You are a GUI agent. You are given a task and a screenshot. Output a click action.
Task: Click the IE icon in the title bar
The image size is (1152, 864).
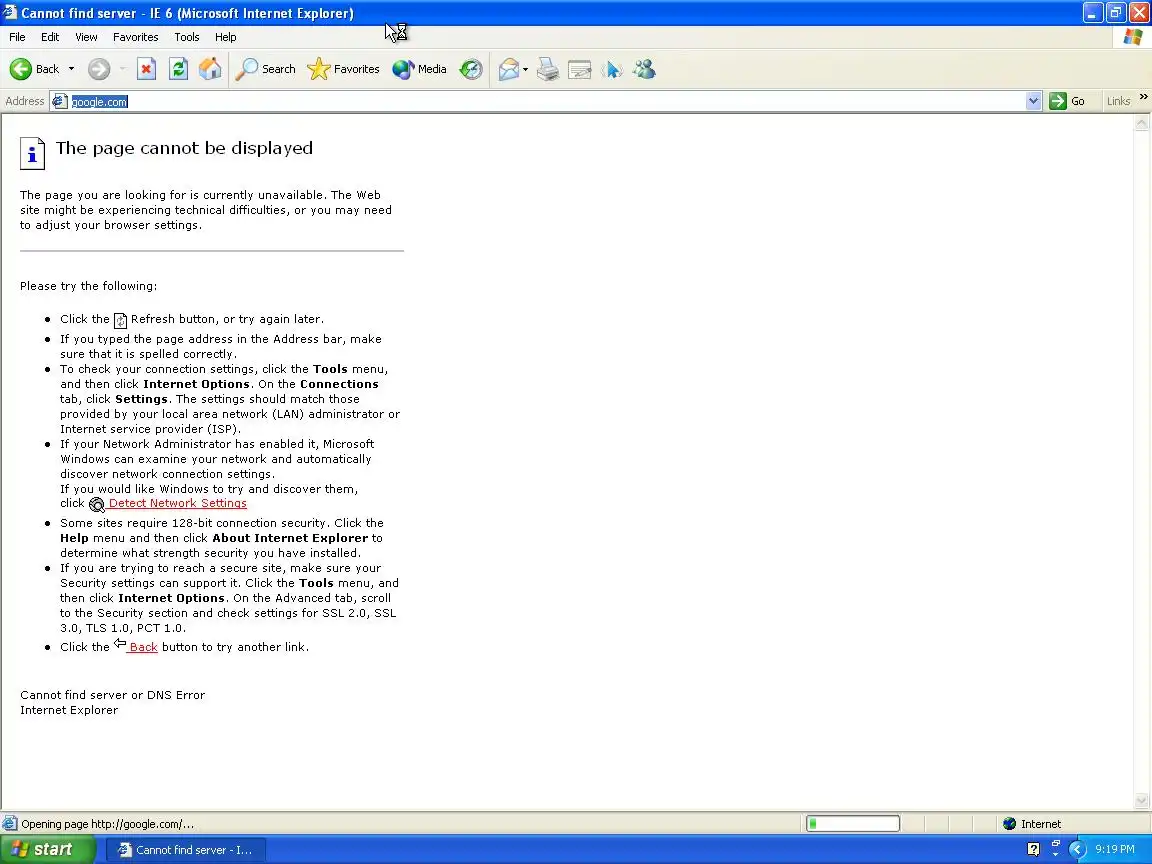click(10, 12)
